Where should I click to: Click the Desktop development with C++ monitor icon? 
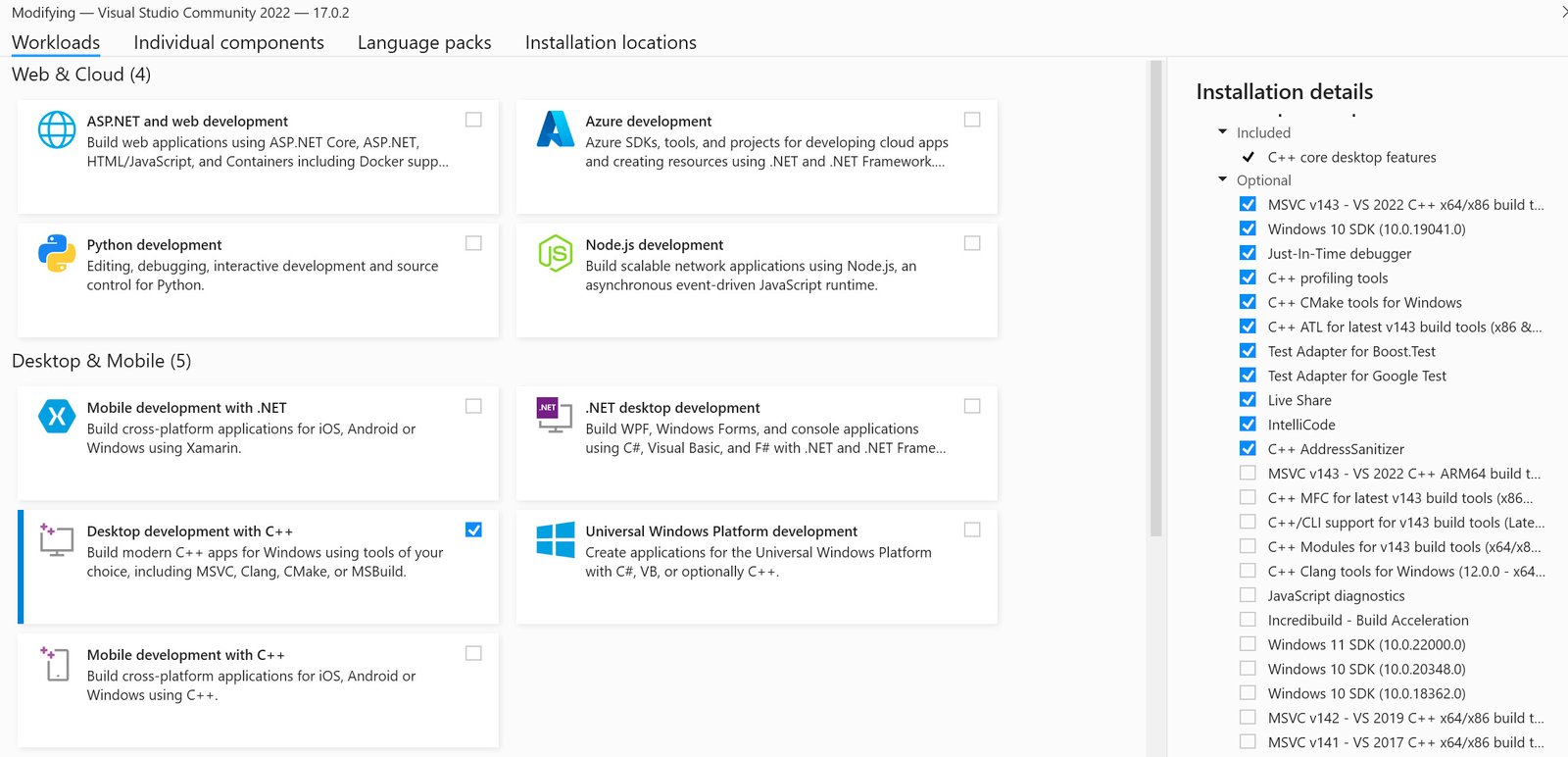(56, 539)
